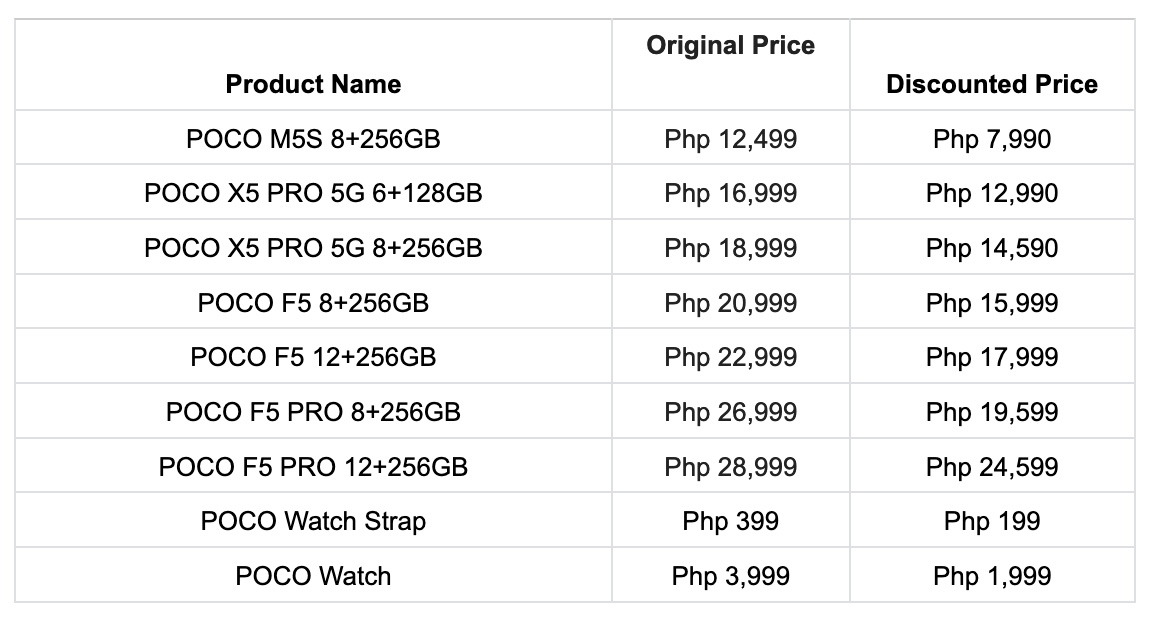Click the Php 7,990 discounted price cell
The height and width of the screenshot is (618, 1154).
click(x=992, y=138)
